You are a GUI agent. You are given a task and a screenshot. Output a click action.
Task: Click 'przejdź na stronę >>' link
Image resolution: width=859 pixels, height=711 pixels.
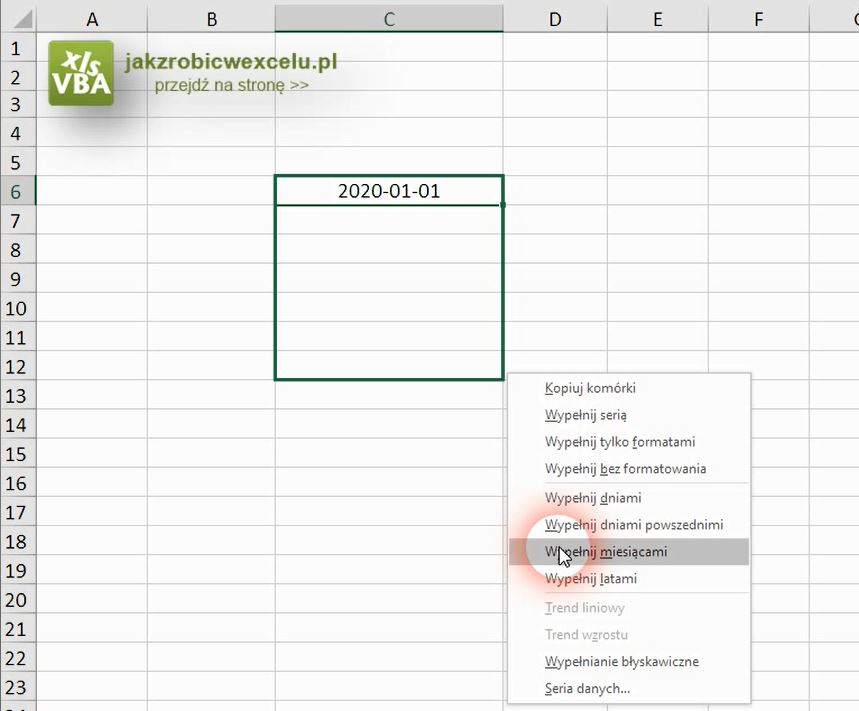(x=231, y=86)
